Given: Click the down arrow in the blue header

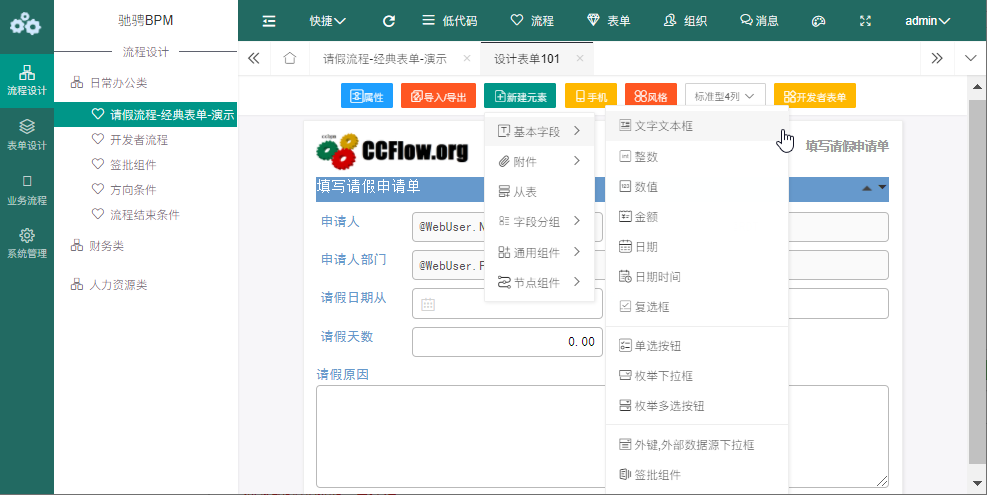Looking at the screenshot, I should [x=882, y=188].
